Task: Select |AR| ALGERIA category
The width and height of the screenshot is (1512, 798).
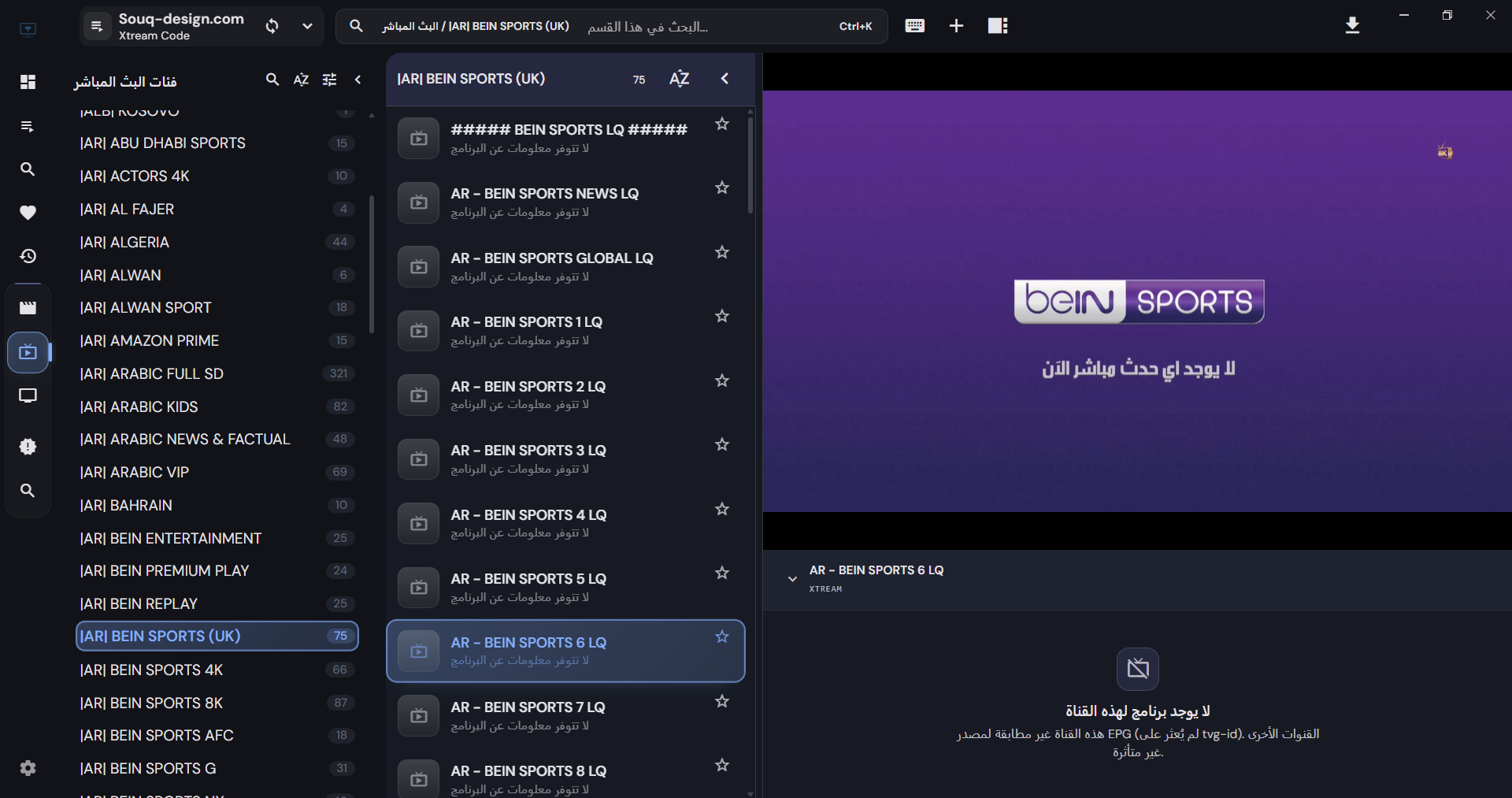Action: click(x=217, y=243)
